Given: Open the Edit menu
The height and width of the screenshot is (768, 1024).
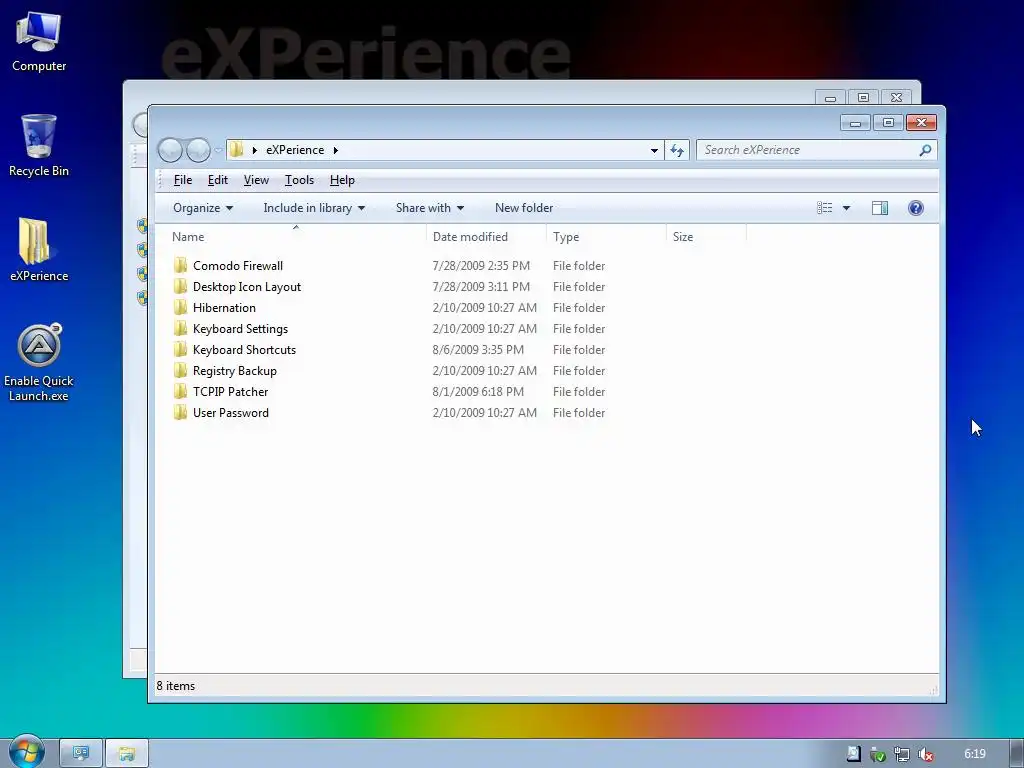Looking at the screenshot, I should coord(217,180).
